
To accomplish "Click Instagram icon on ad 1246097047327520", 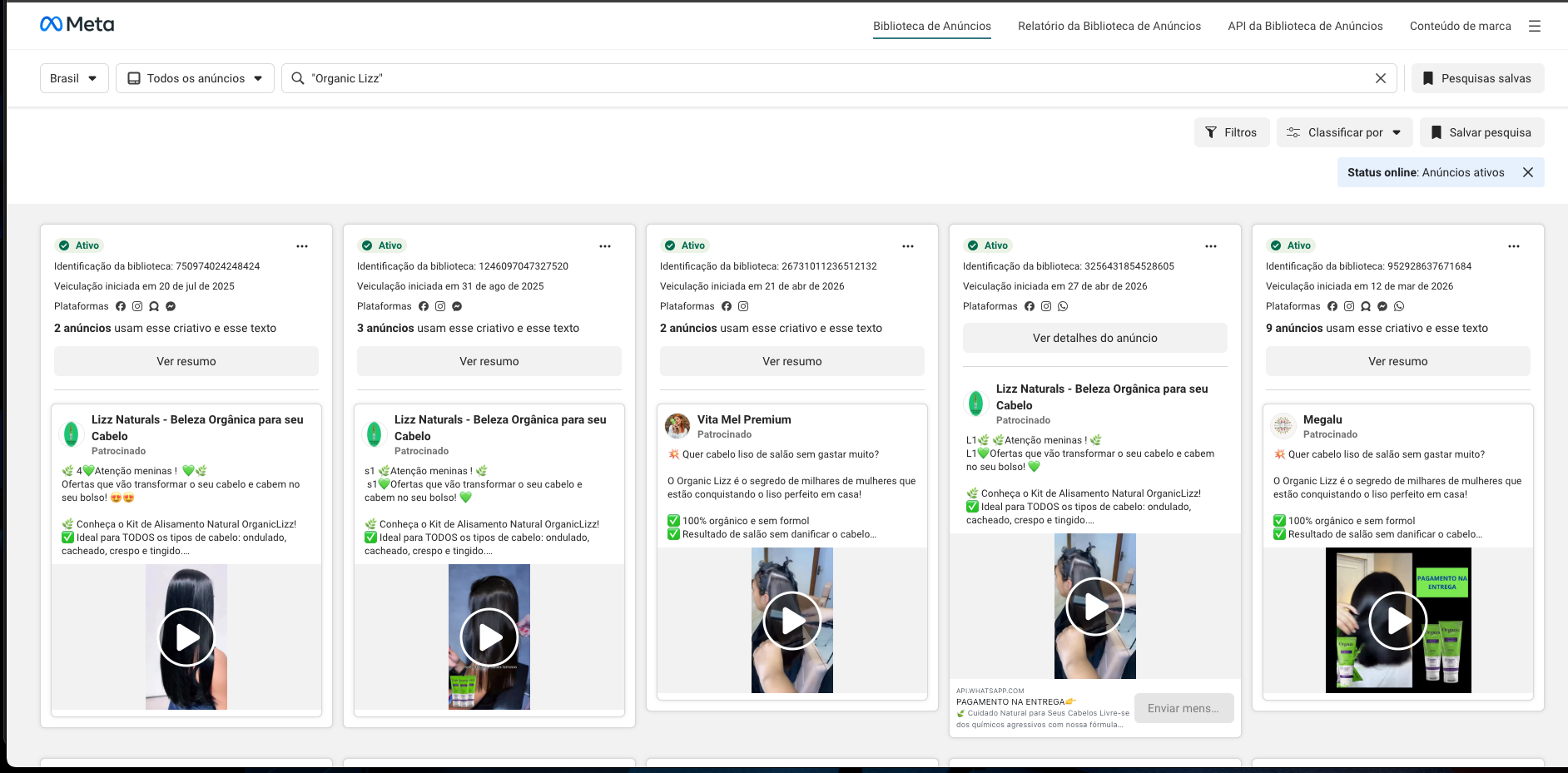I will point(440,306).
